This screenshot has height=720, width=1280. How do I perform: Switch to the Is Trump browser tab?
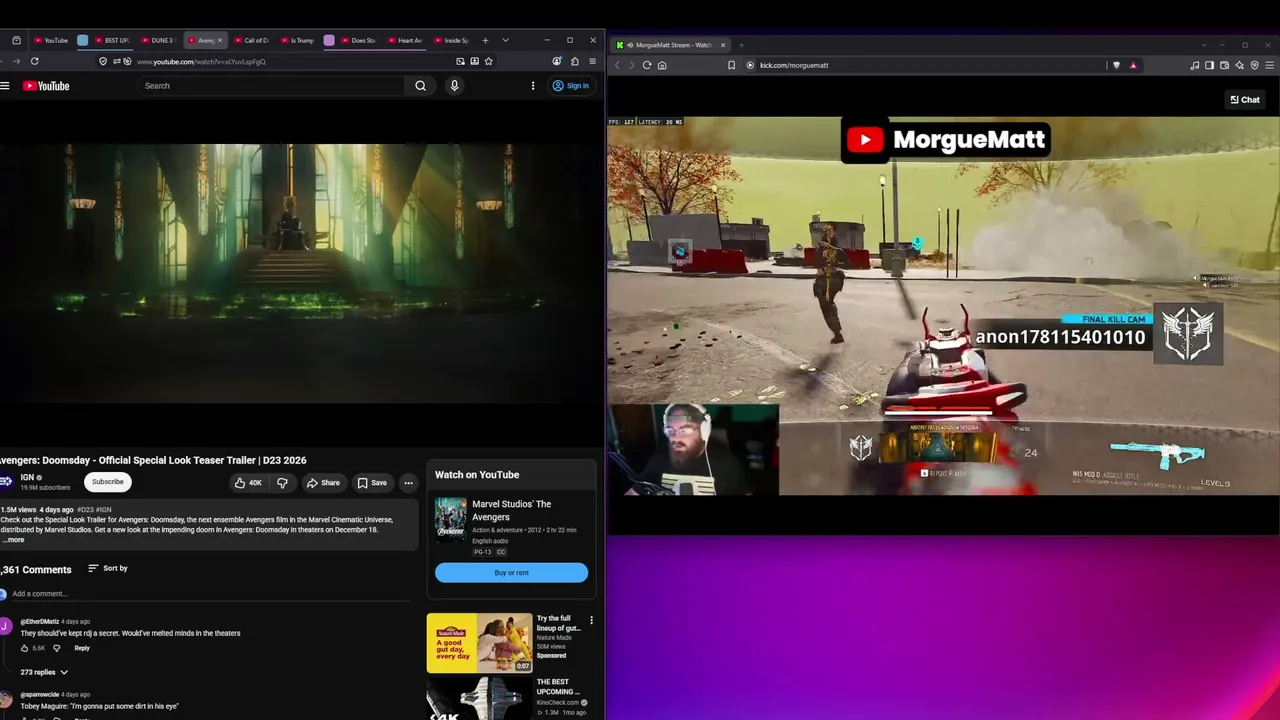[x=297, y=40]
